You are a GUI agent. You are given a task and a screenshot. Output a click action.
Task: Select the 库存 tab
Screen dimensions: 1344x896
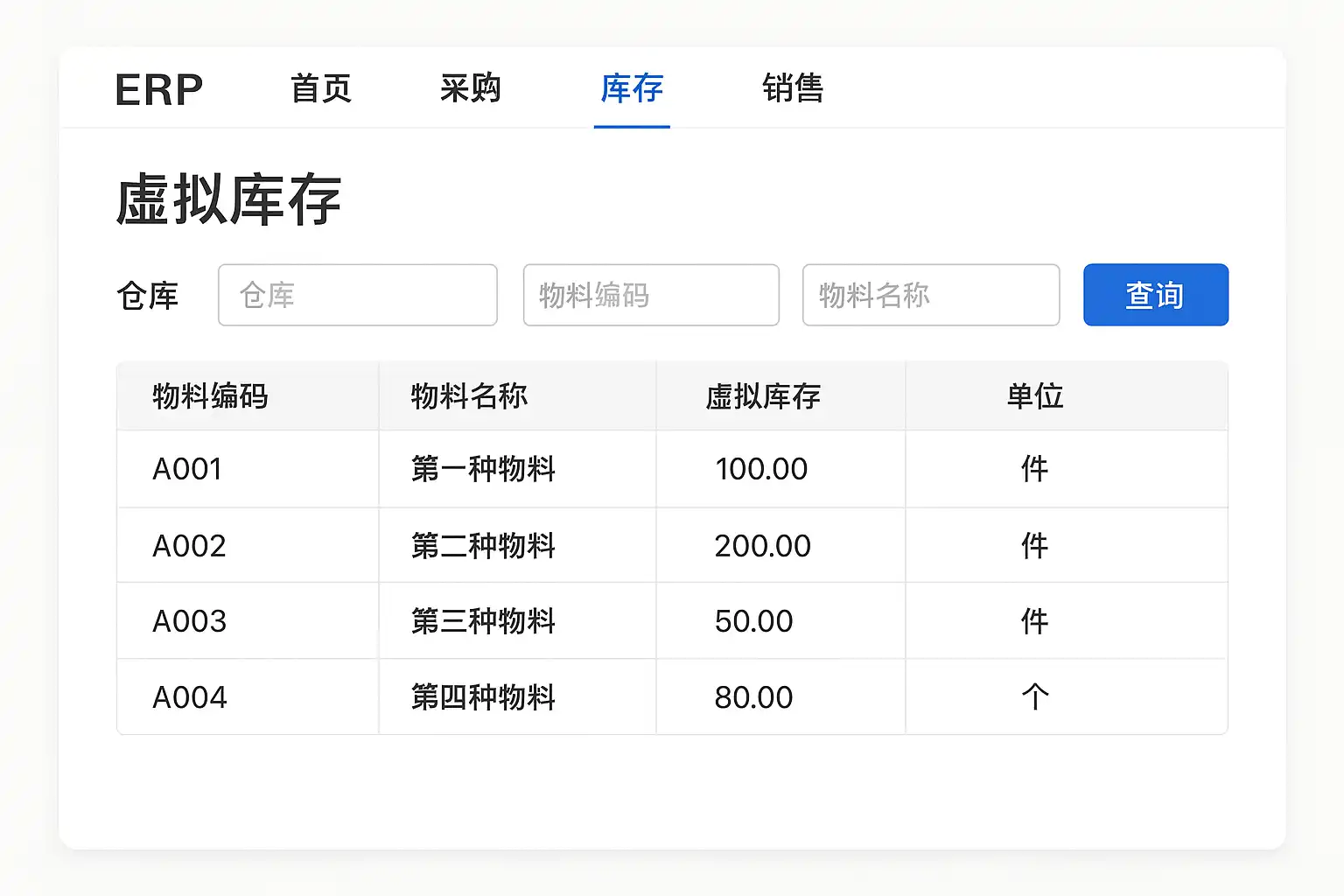[x=632, y=88]
